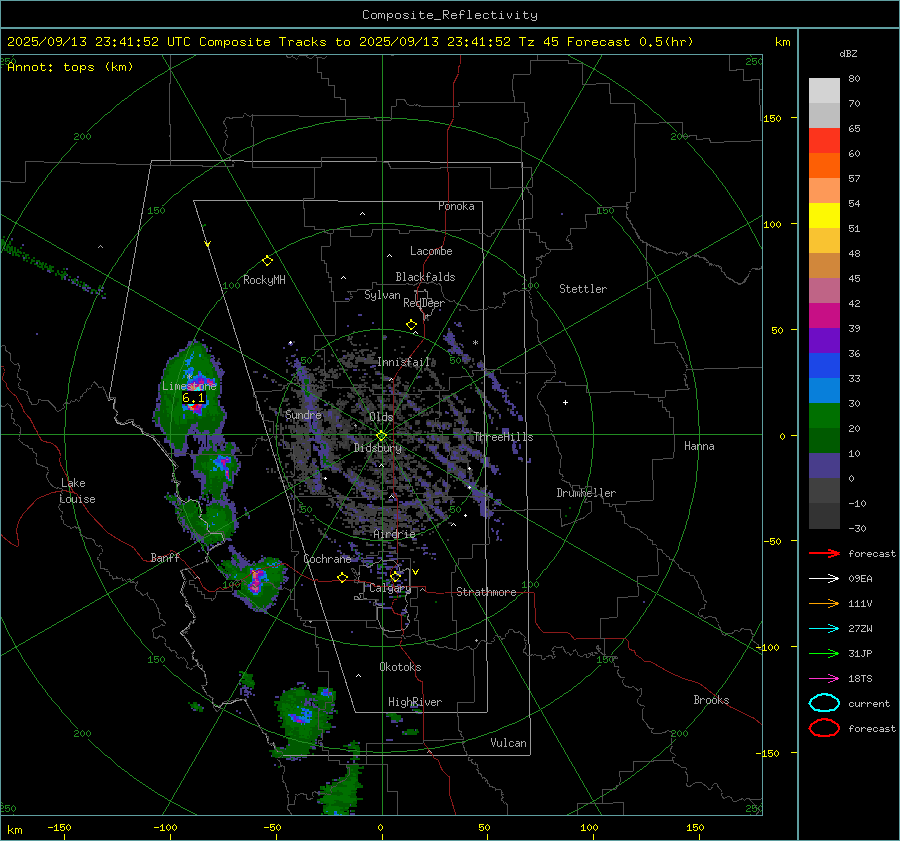Click the white 09EA arrow in the legend
The width and height of the screenshot is (900, 841).
[824, 579]
